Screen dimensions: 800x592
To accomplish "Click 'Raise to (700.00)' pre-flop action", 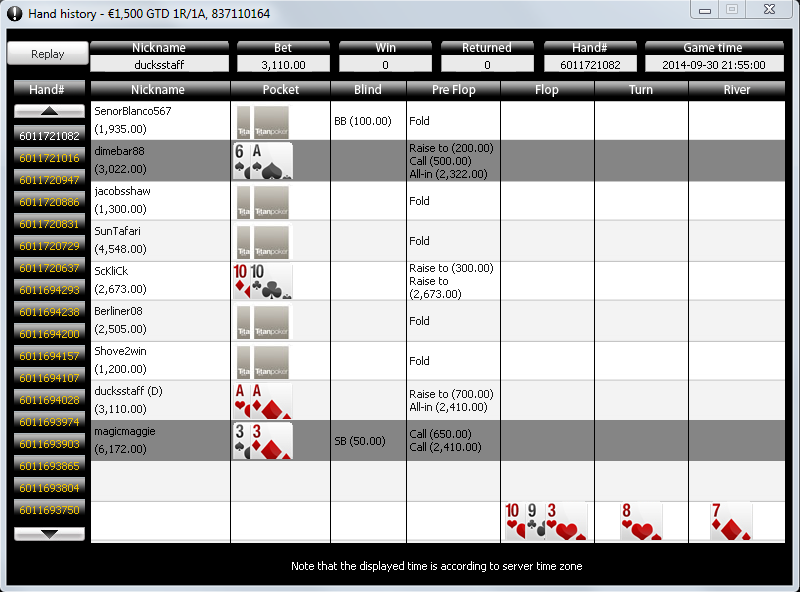I will (x=451, y=394).
